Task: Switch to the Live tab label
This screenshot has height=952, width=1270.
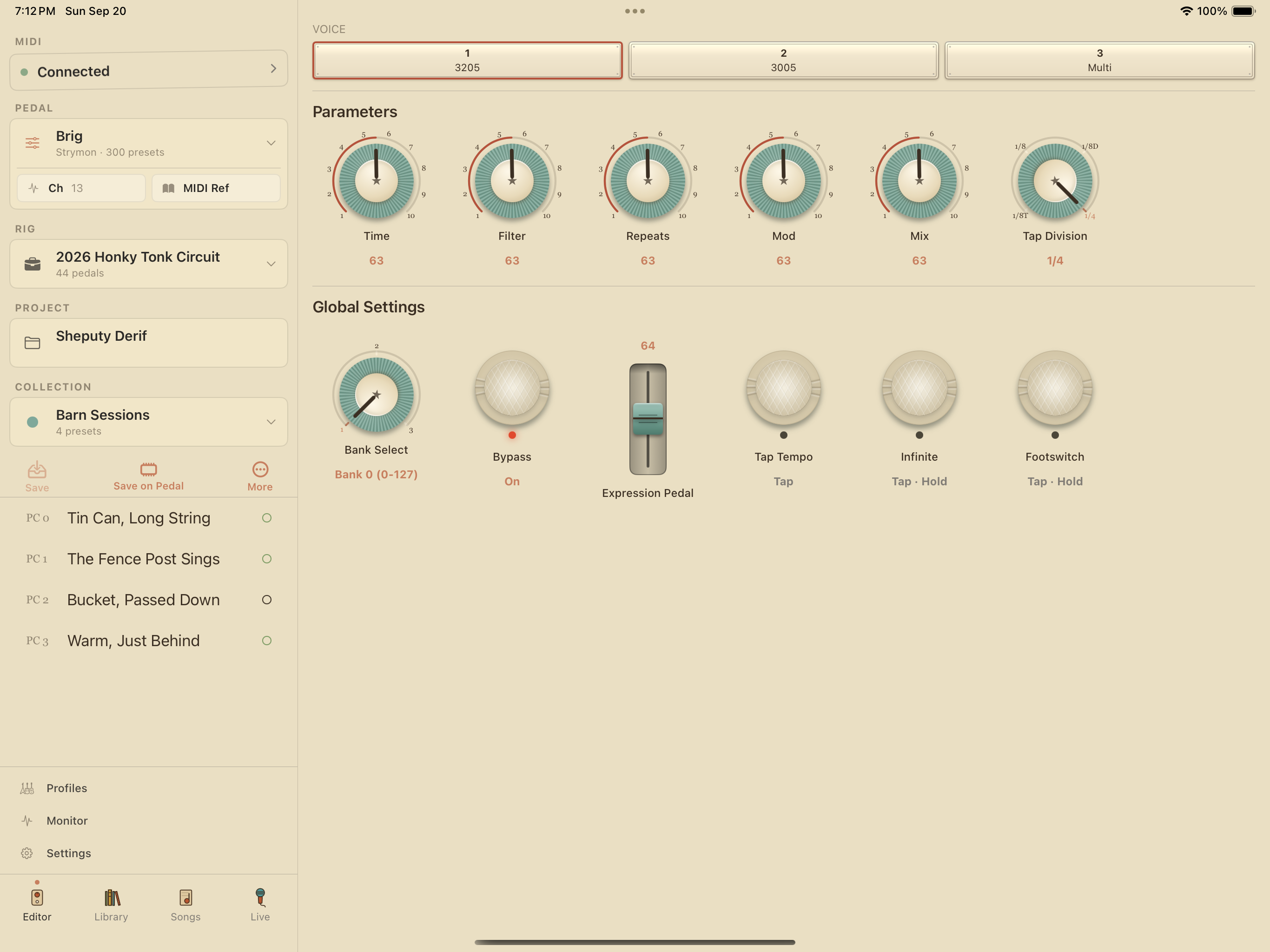Action: tap(260, 917)
